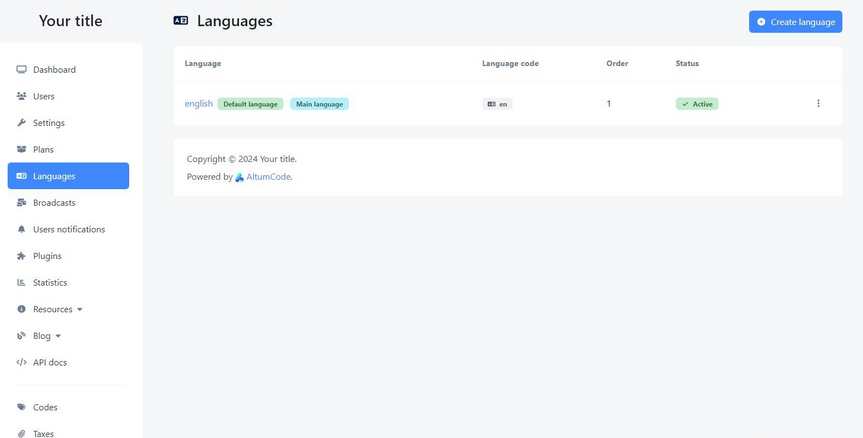Open the three-dot actions menu for english

pyautogui.click(x=818, y=104)
